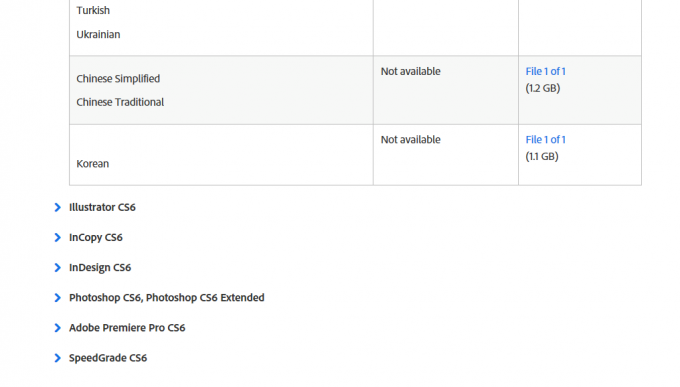Click the chevron arrow beside Photoshop CS6
Image resolution: width=680 pixels, height=387 pixels.
pyautogui.click(x=58, y=298)
